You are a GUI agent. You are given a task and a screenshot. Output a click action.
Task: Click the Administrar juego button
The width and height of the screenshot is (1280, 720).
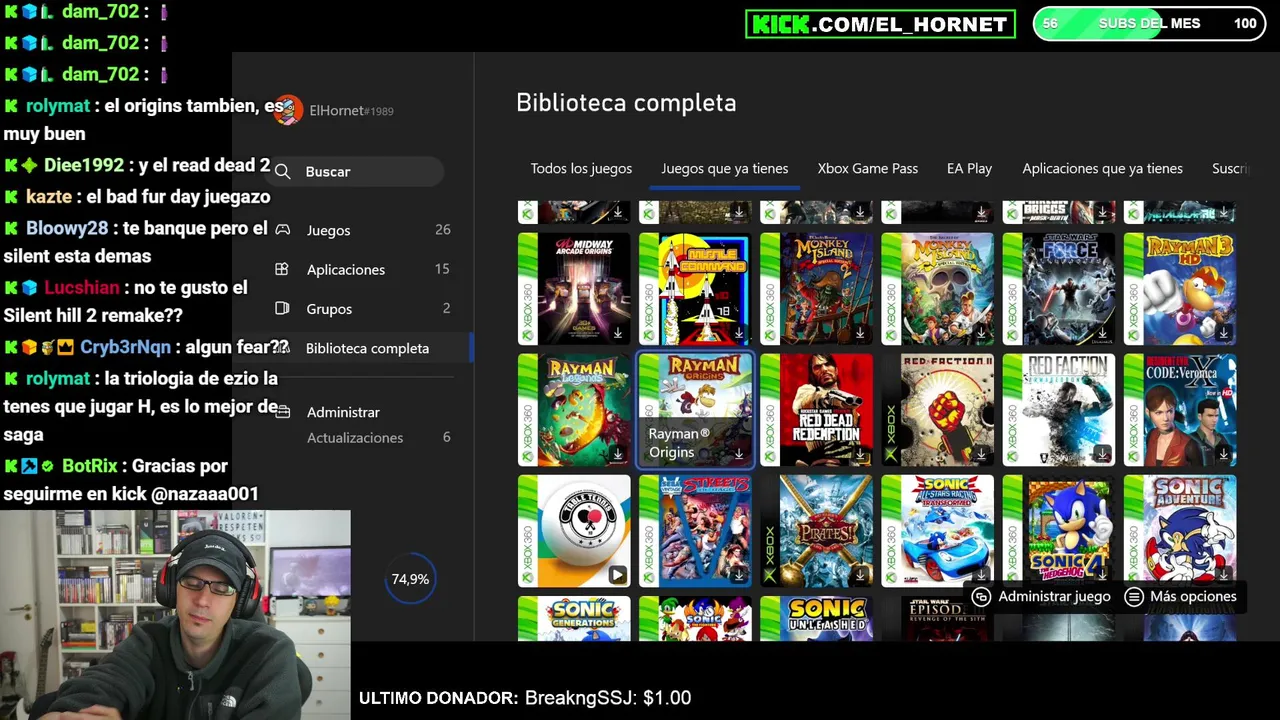coord(1042,596)
